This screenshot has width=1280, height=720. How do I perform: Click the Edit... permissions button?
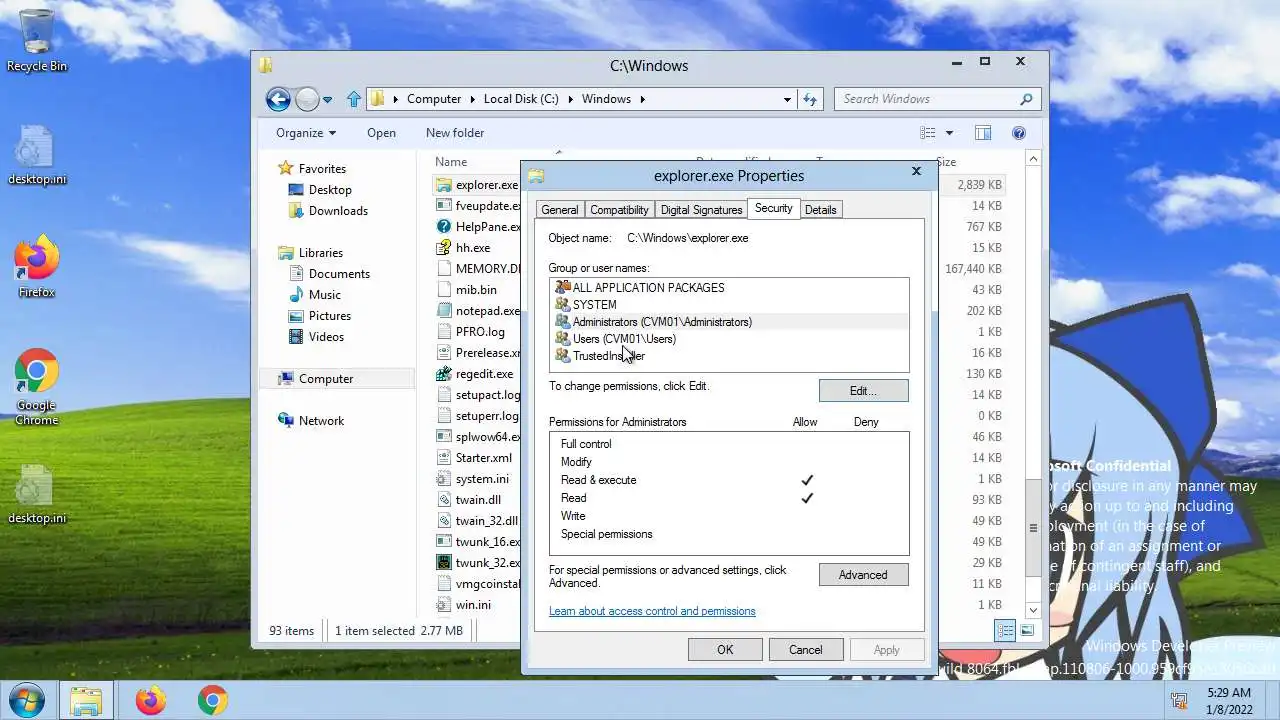coord(864,391)
